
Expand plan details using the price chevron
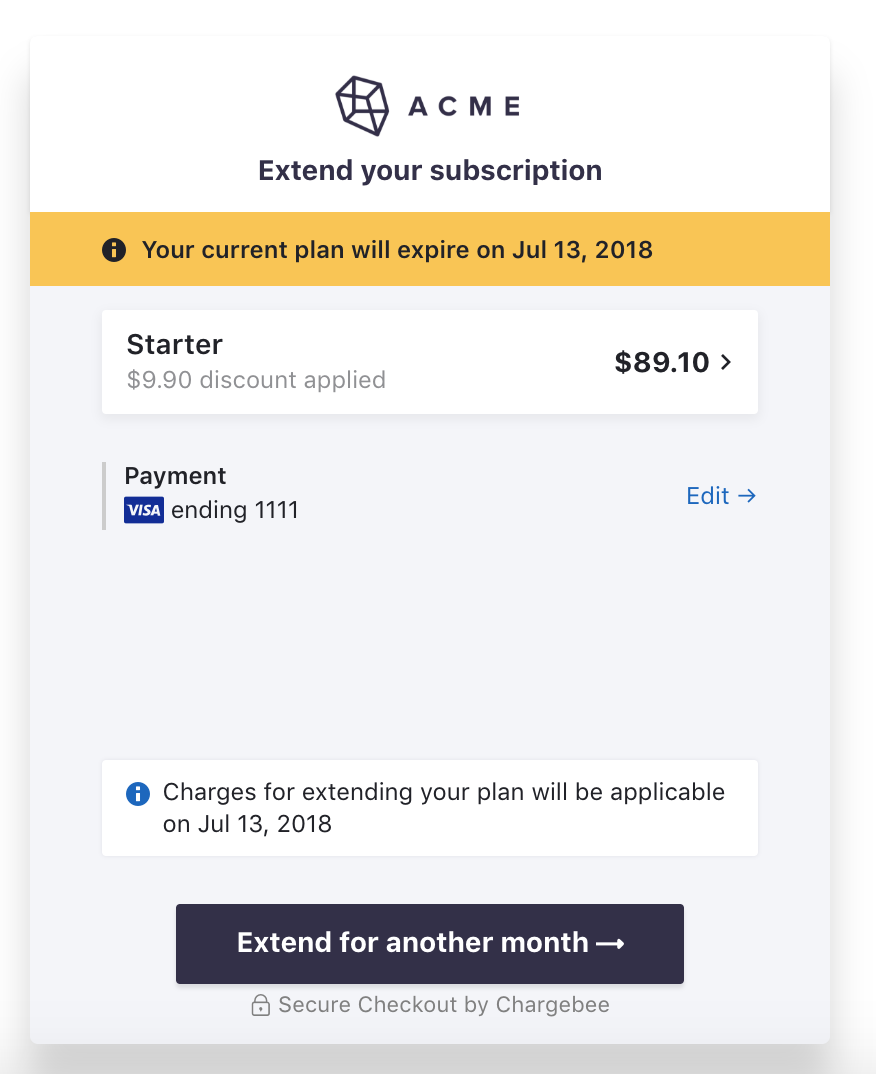pyautogui.click(x=726, y=363)
